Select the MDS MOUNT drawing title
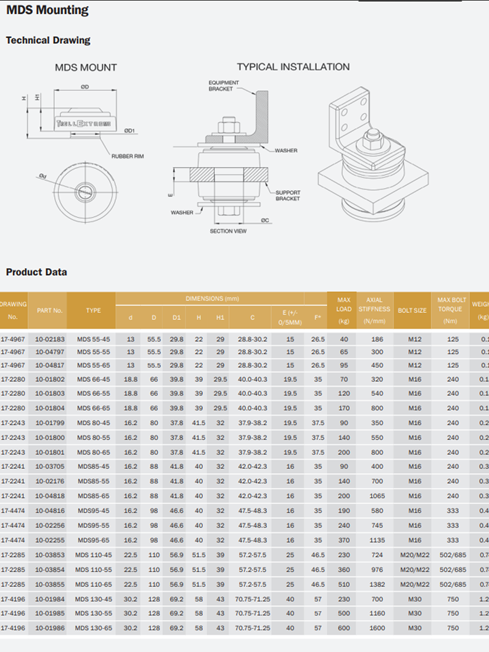This screenshot has width=489, height=652. tap(86, 67)
